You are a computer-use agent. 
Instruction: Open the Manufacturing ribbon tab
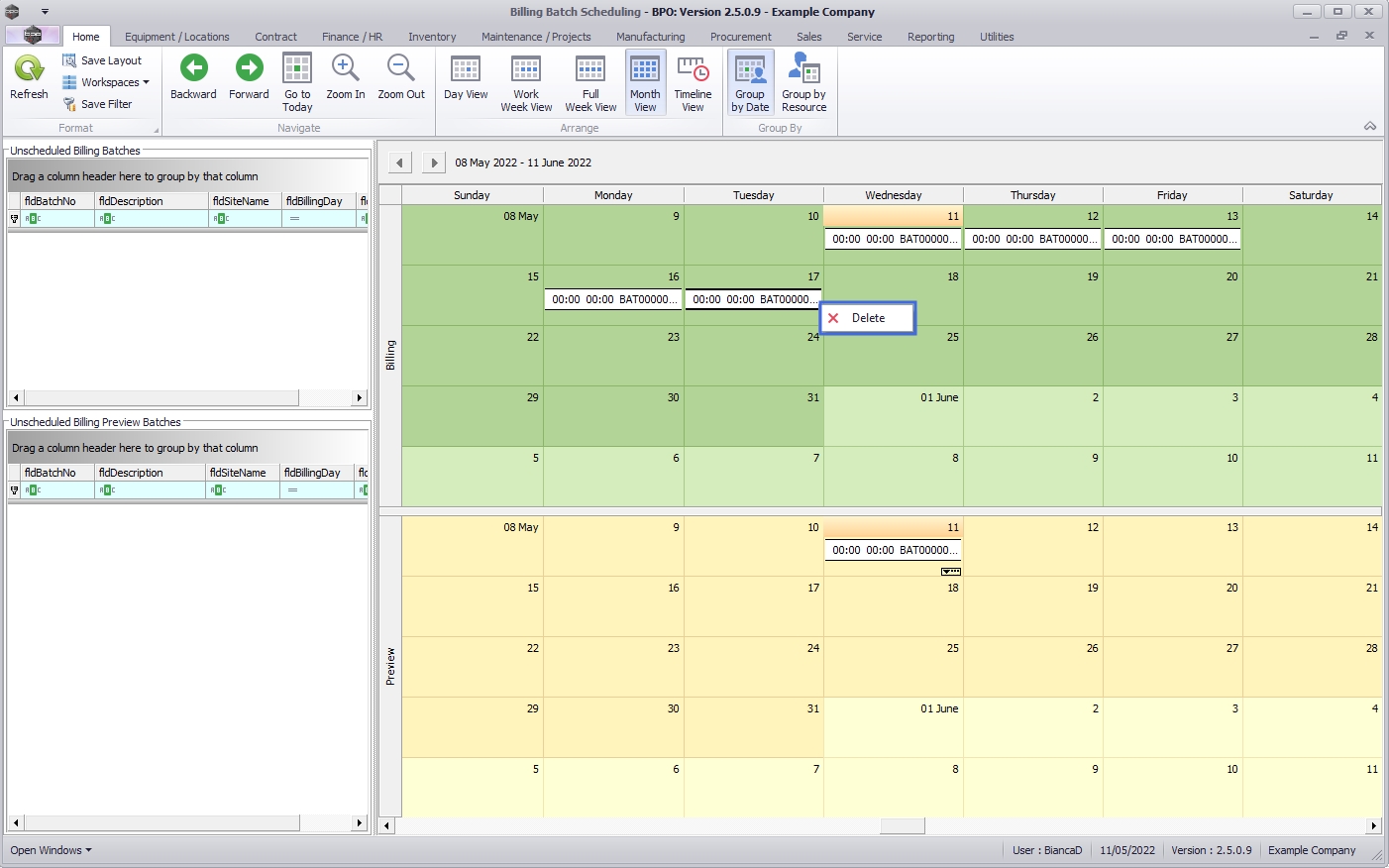click(650, 37)
